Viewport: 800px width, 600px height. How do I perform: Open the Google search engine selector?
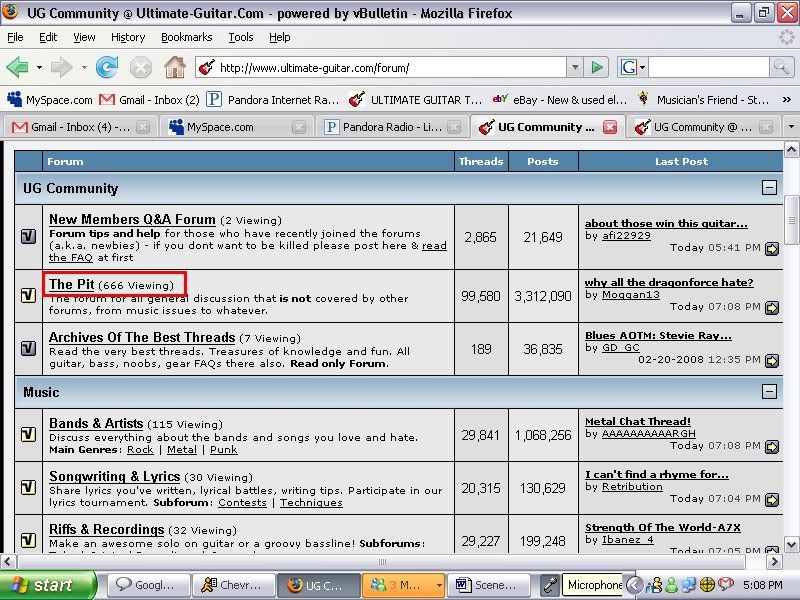pyautogui.click(x=632, y=67)
